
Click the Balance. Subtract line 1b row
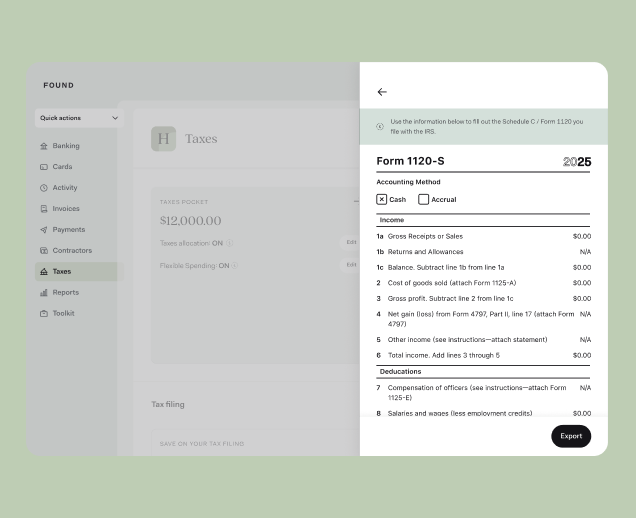483,267
